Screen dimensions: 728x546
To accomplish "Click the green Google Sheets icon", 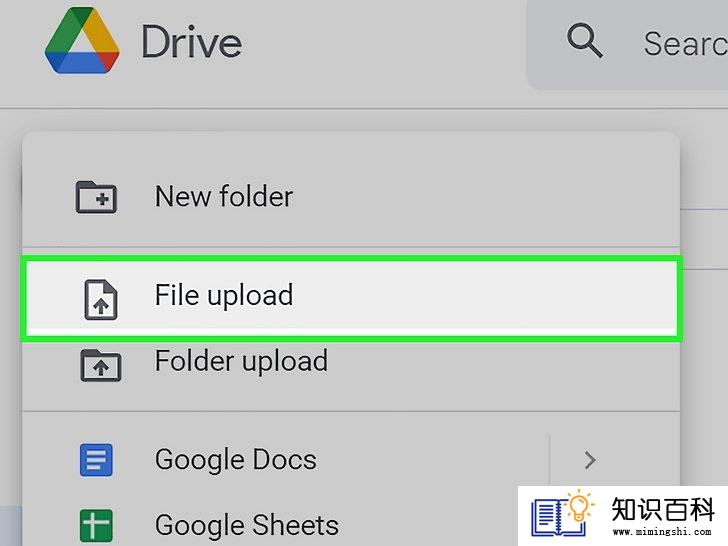I will (x=96, y=526).
